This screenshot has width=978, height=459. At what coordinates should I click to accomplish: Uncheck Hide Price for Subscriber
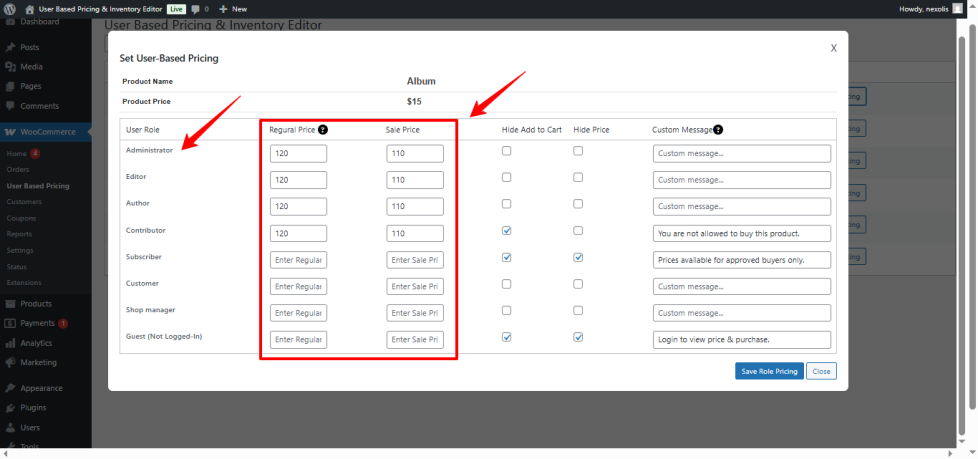578,257
